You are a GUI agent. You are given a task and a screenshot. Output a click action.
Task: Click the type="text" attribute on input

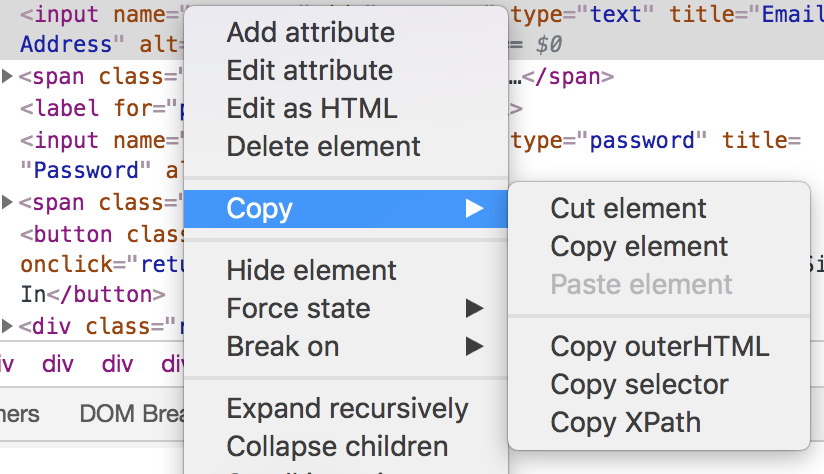tap(583, 15)
